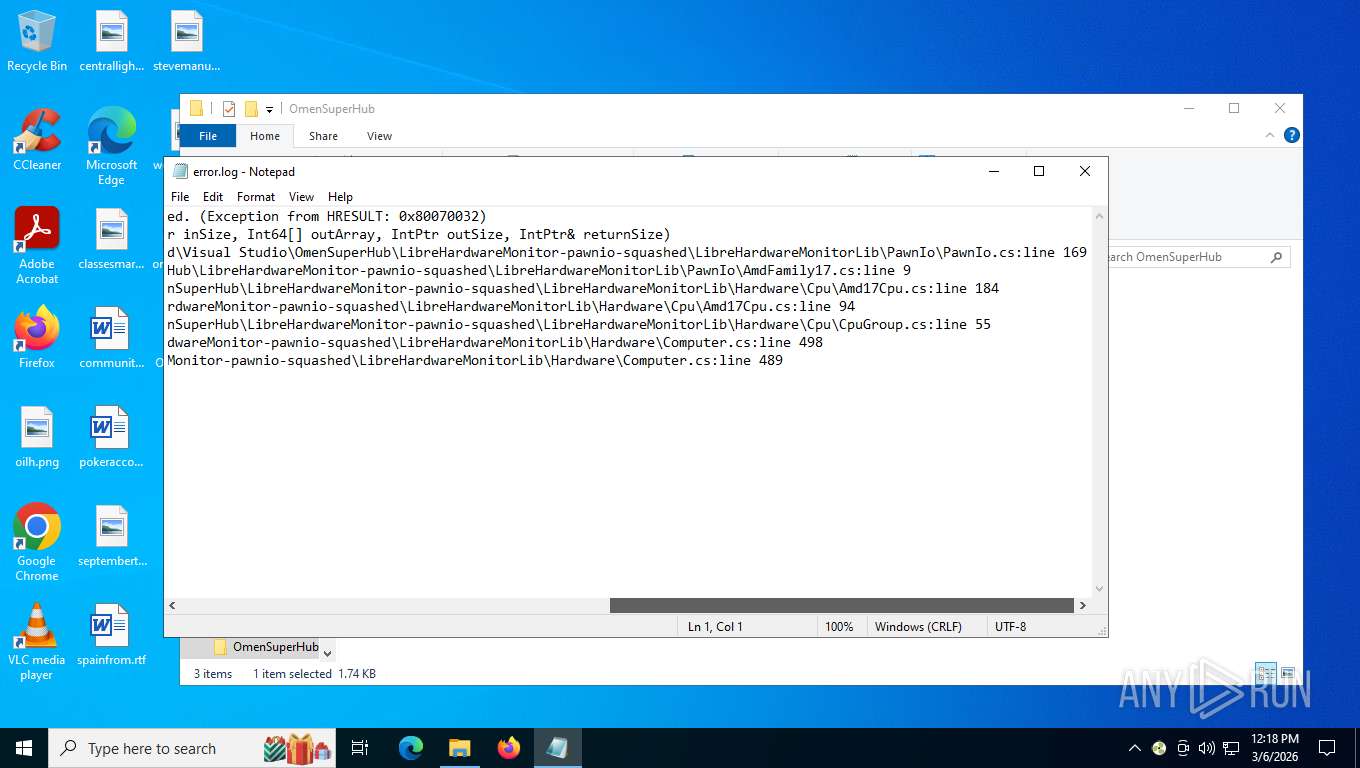Open the notification center icon

click(x=1327, y=748)
